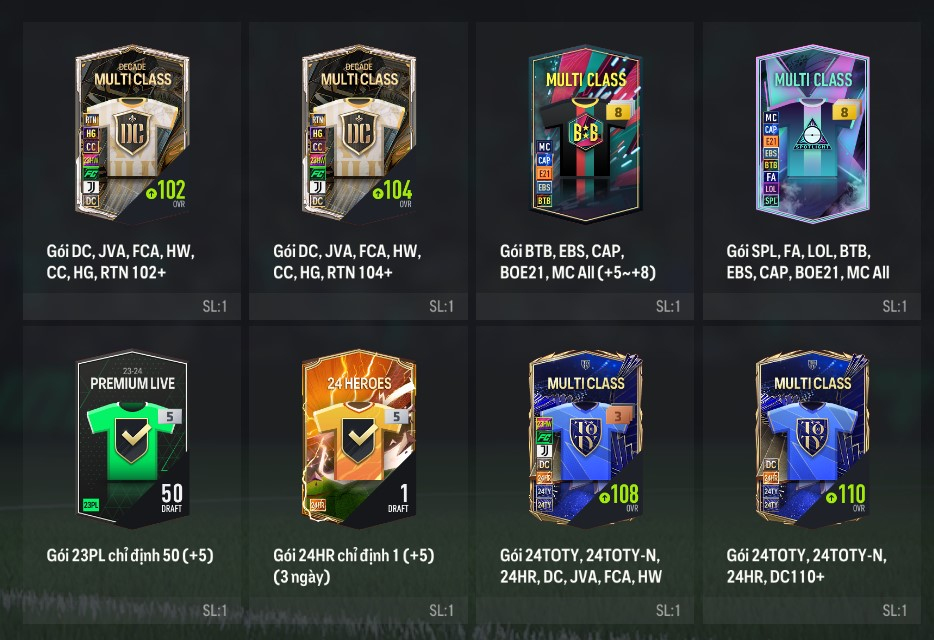The height and width of the screenshot is (640, 934).
Task: Click SL:1 quantity bar under the 24HR pack
Action: coord(359,610)
